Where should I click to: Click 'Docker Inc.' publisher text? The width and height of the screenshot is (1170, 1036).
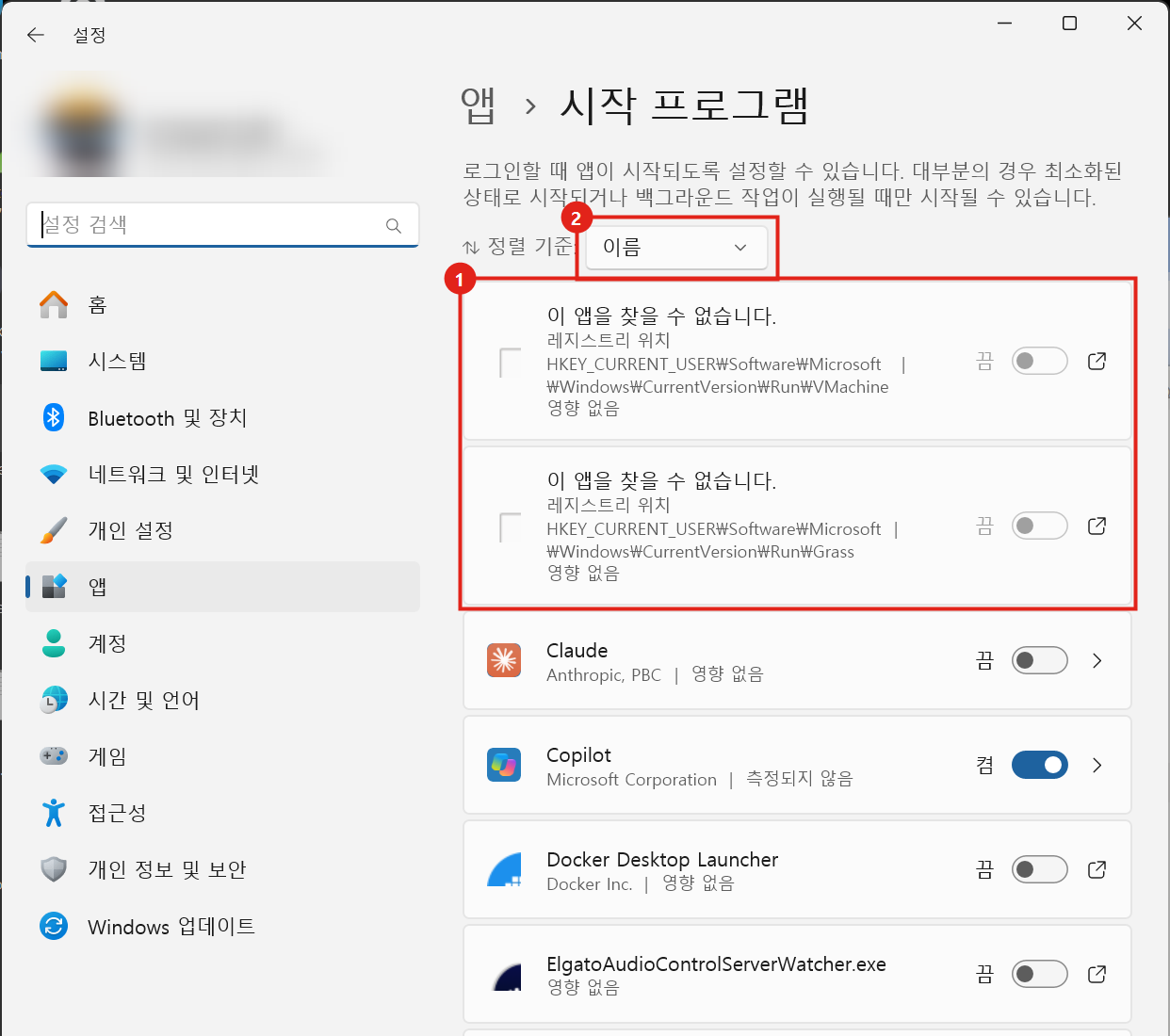[x=589, y=884]
